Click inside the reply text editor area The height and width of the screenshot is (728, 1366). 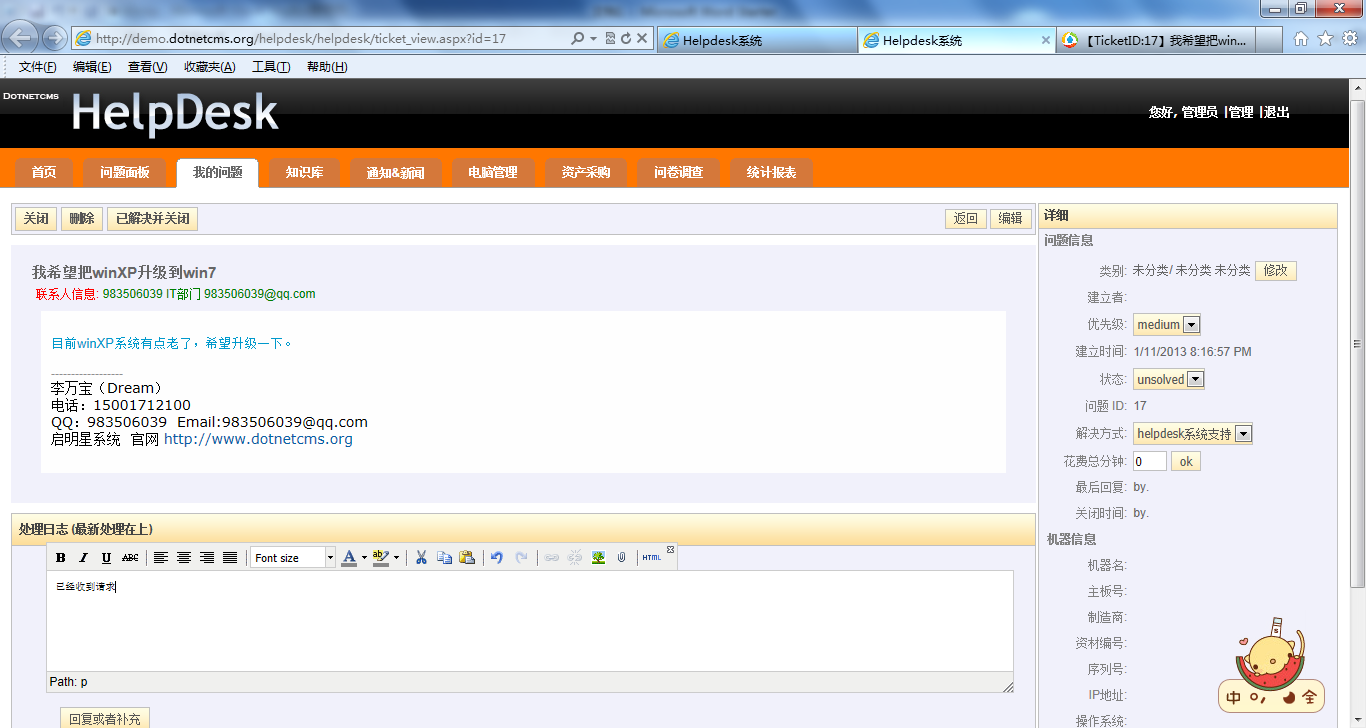(530, 620)
